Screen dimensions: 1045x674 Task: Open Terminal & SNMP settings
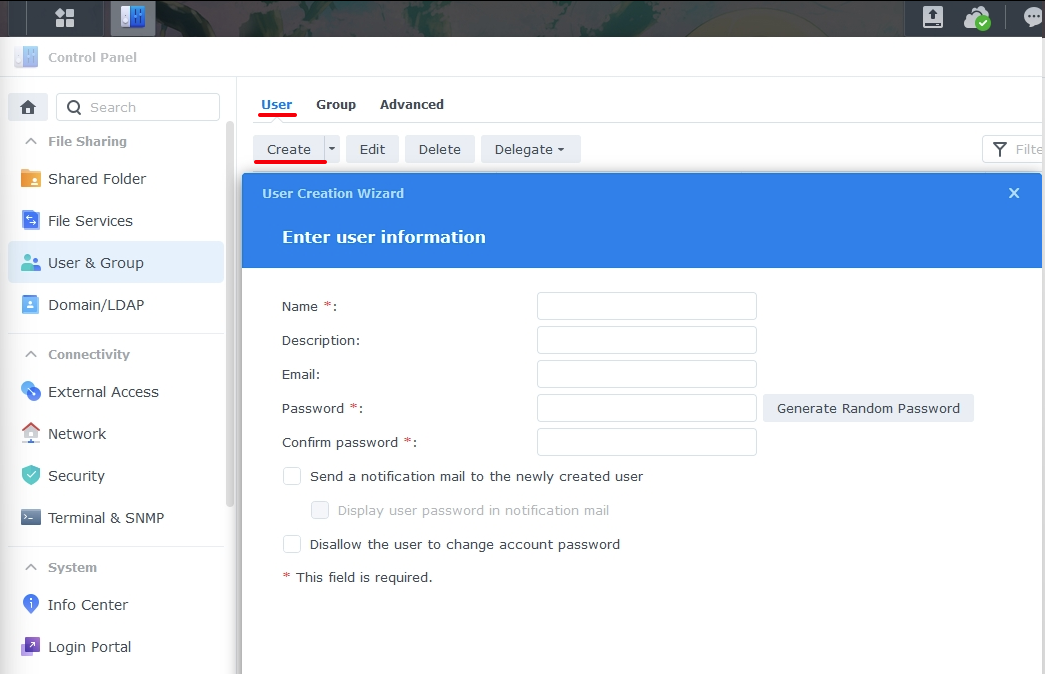coord(105,518)
